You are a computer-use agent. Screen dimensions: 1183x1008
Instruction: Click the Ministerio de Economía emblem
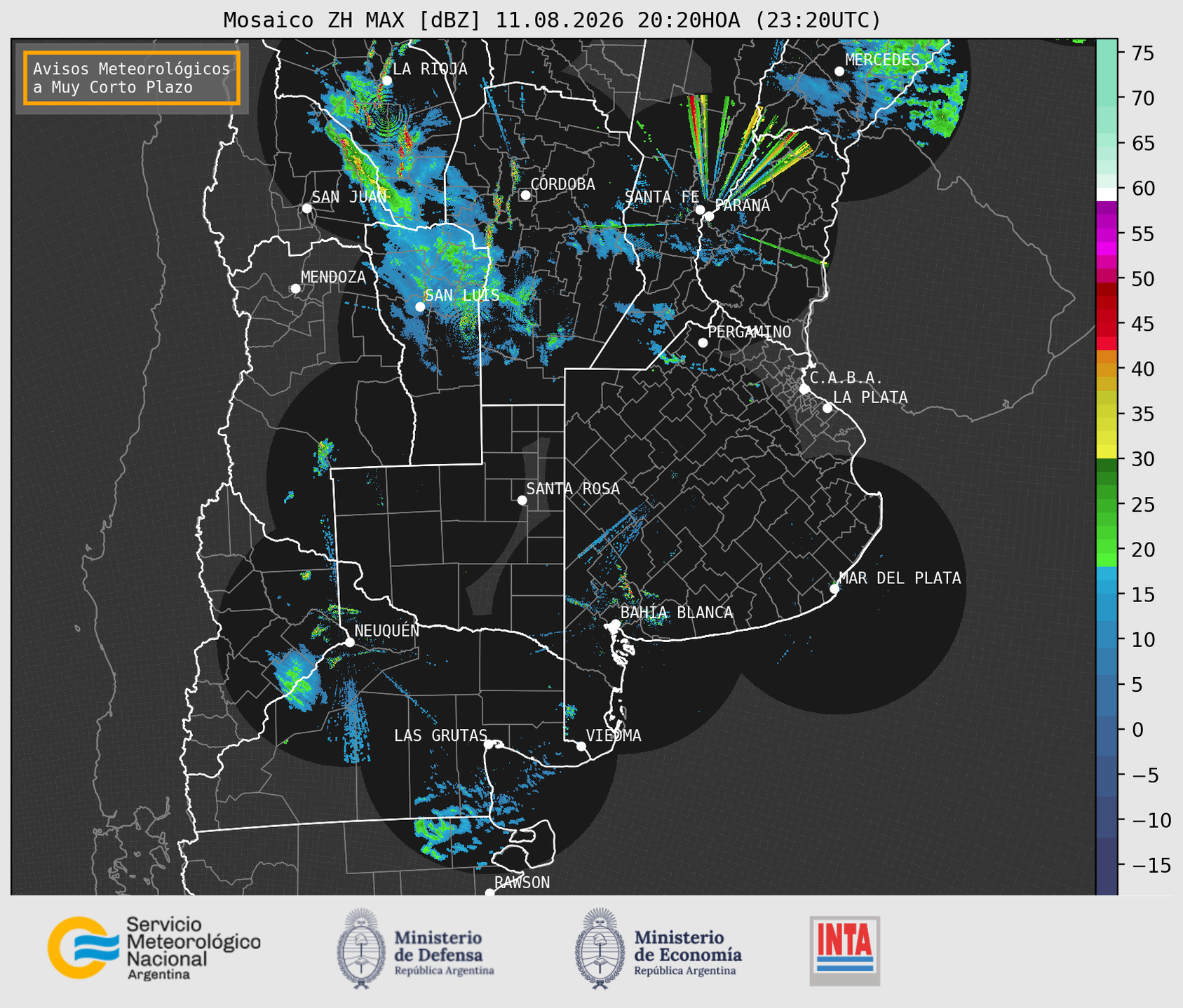(600, 948)
